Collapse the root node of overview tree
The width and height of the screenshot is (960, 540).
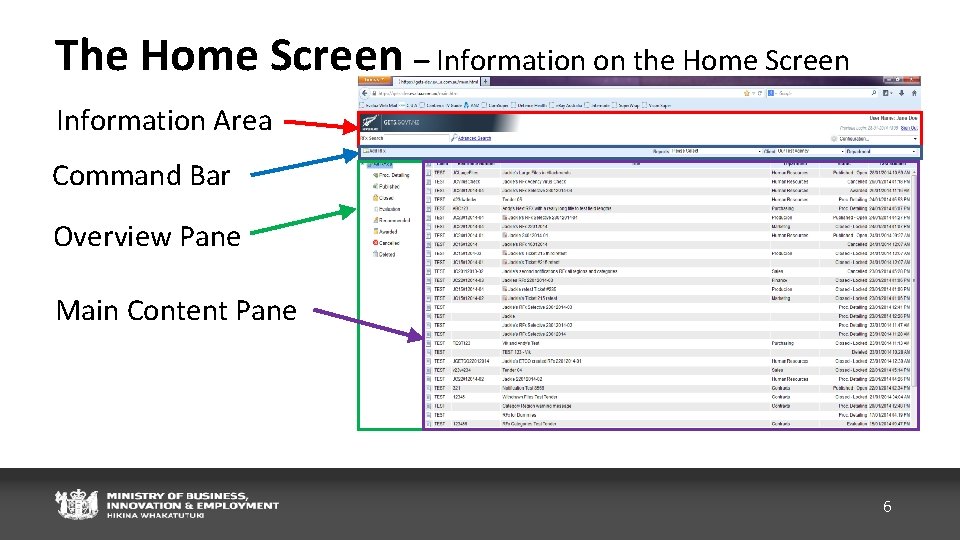[364, 164]
